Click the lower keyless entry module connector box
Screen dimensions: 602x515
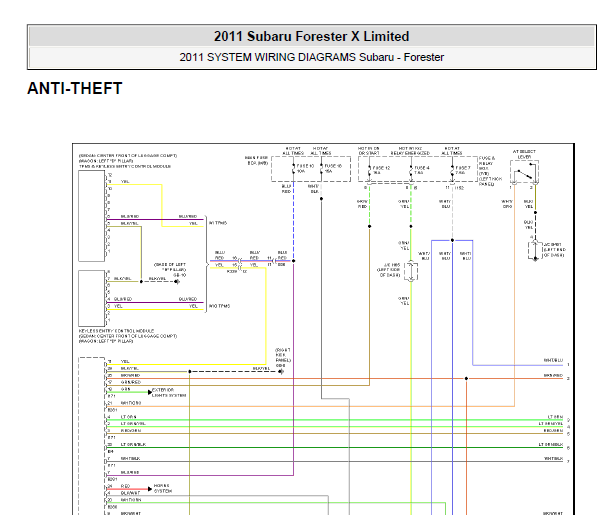91,298
